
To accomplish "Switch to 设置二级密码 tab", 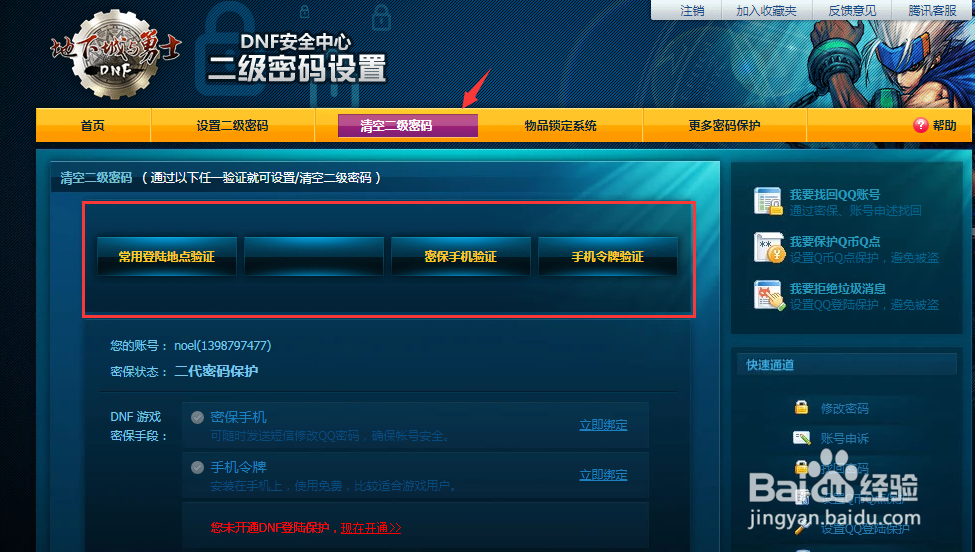I will tap(232, 126).
